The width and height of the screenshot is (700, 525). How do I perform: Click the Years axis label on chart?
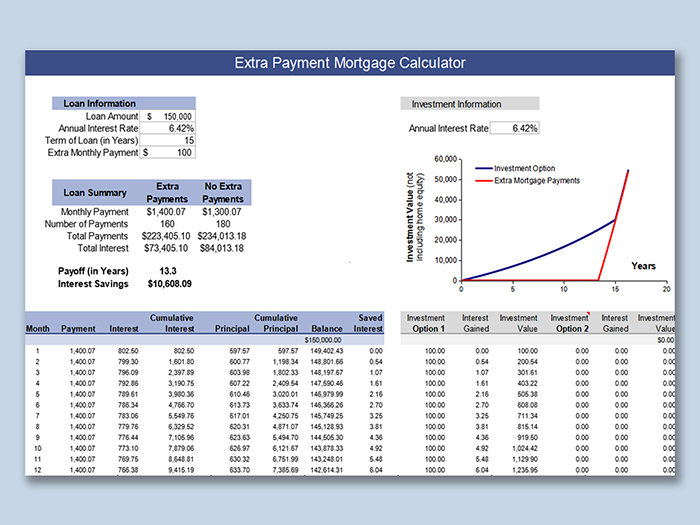click(x=644, y=266)
